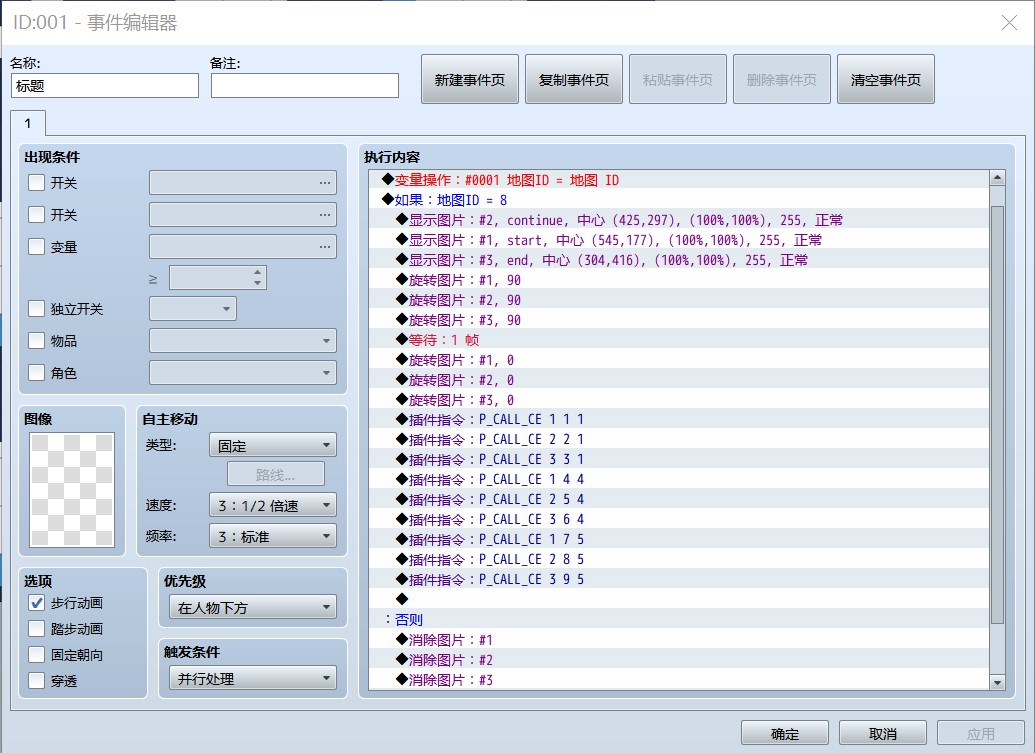This screenshot has height=753, width=1035.
Task: Select 显示图片 #2 continue command
Action: [679, 220]
